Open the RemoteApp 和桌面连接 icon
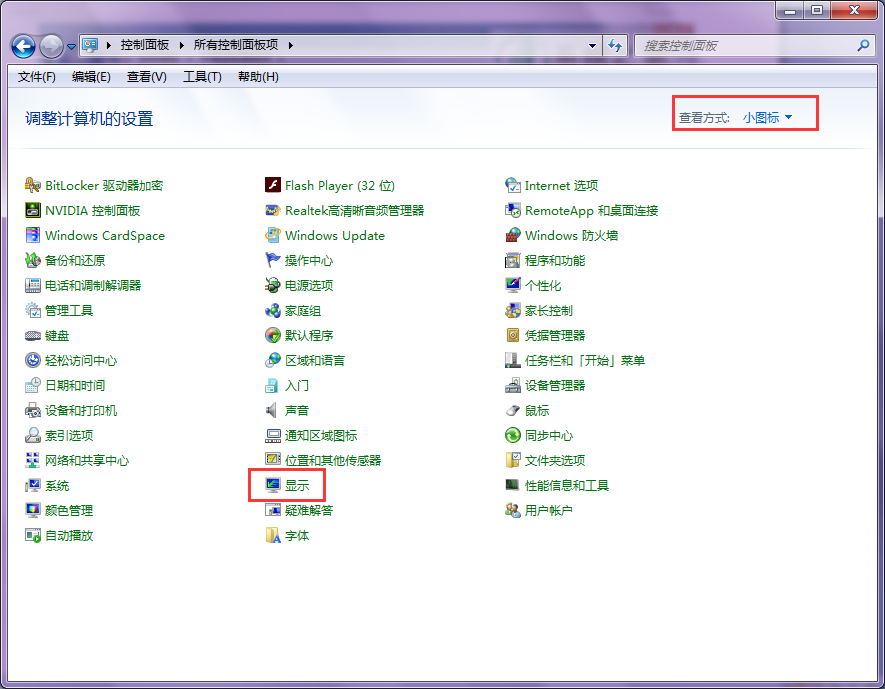 (x=512, y=210)
